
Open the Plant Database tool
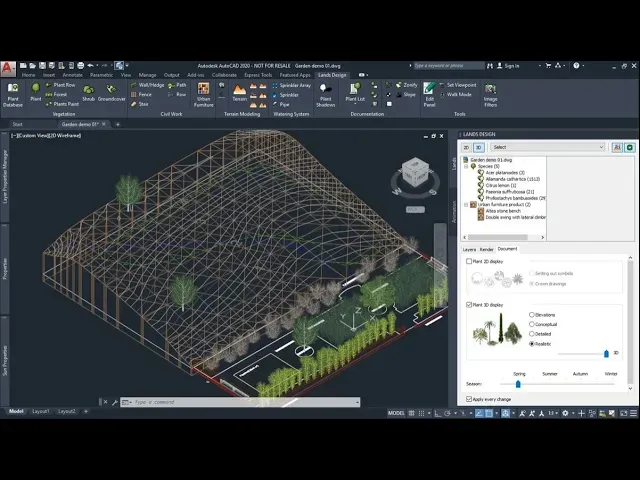(x=13, y=92)
